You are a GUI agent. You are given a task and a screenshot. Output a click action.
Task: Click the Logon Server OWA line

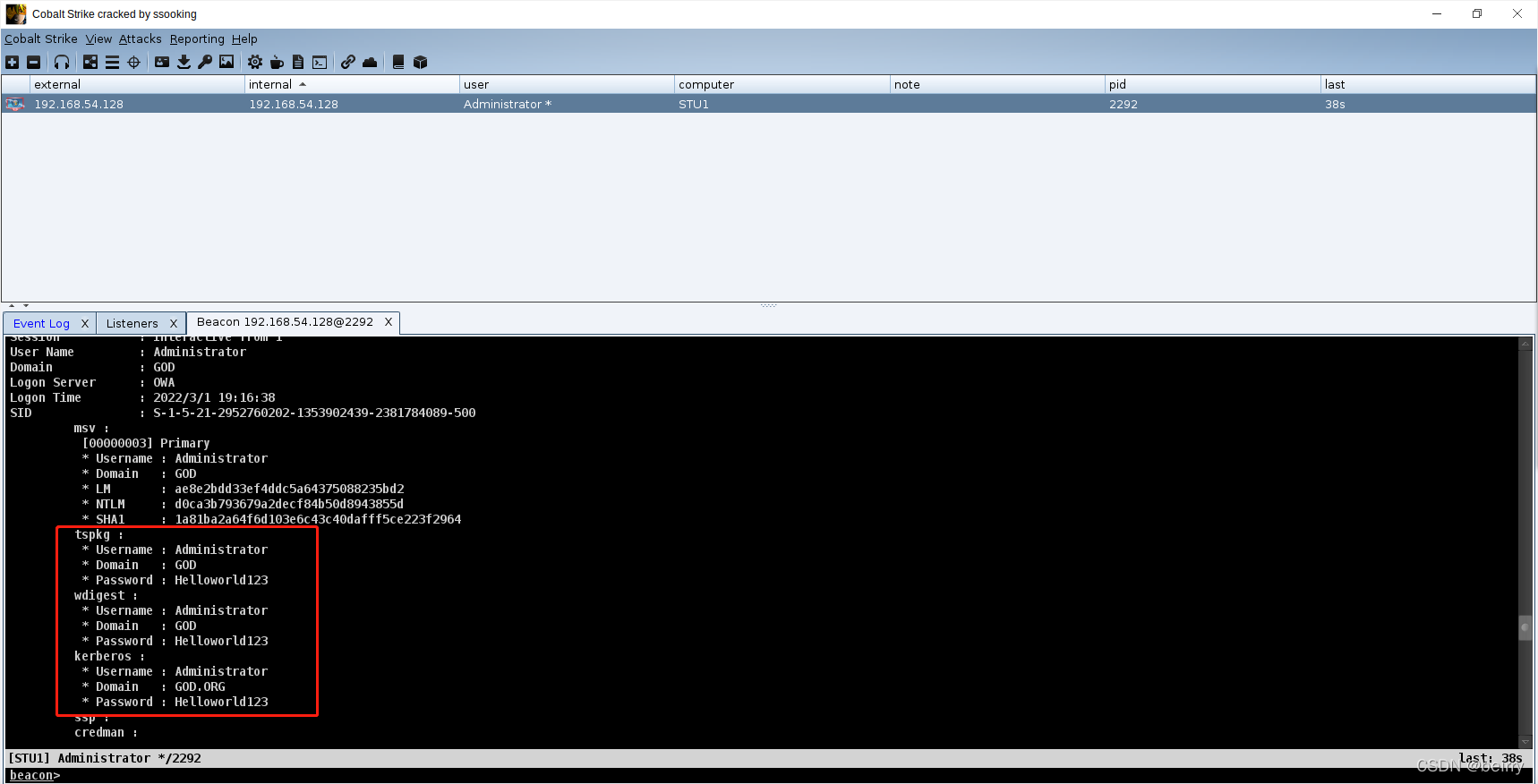coord(92,382)
